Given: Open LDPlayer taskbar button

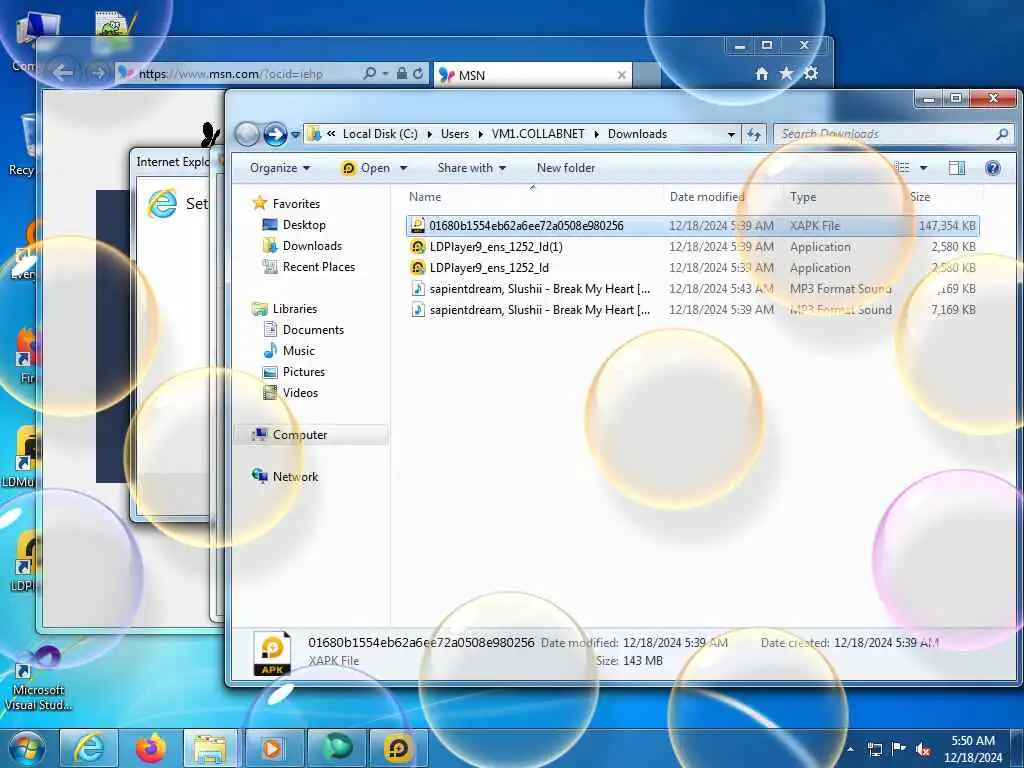Looking at the screenshot, I should [x=398, y=748].
